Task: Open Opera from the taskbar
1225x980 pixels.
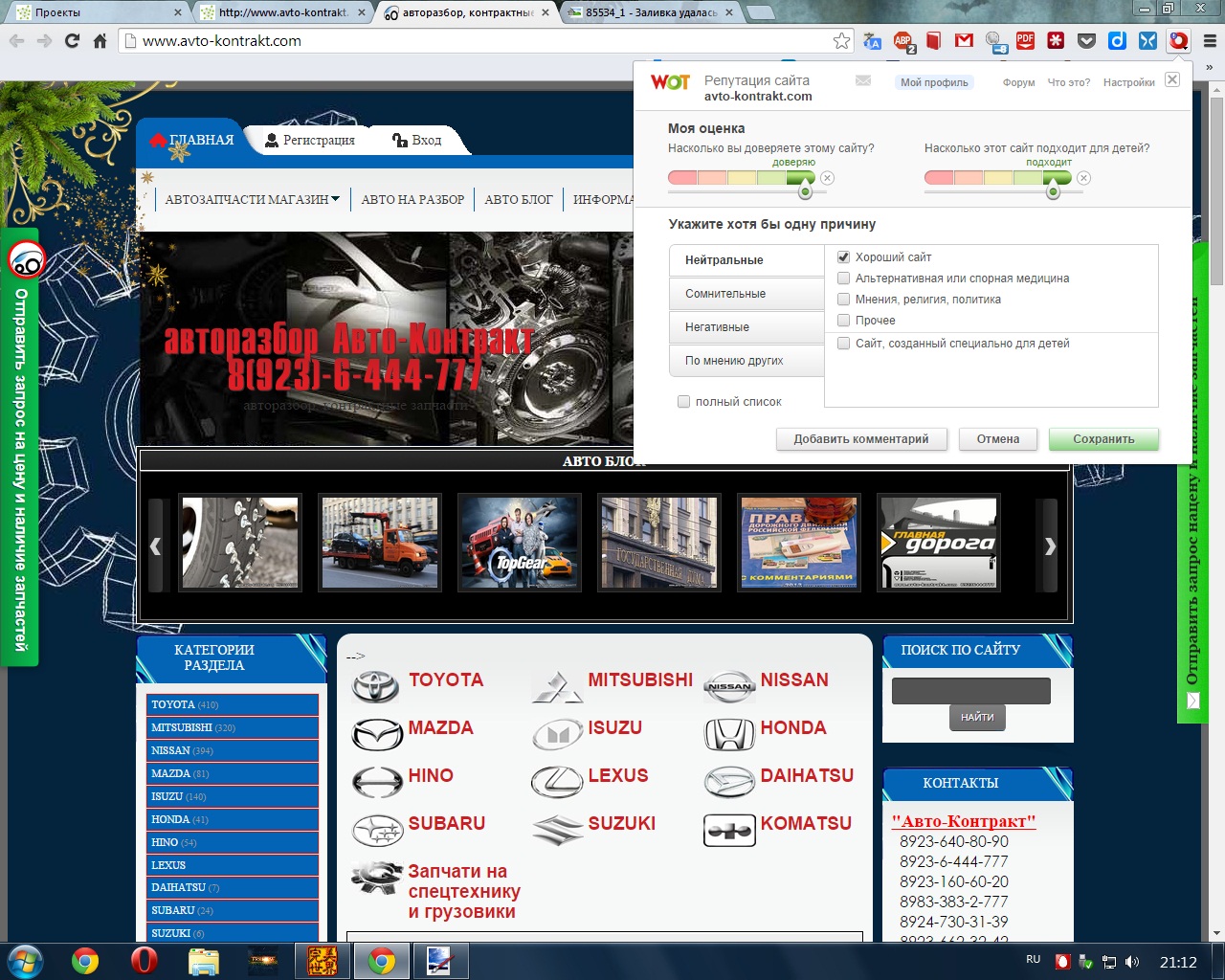Action: [144, 960]
